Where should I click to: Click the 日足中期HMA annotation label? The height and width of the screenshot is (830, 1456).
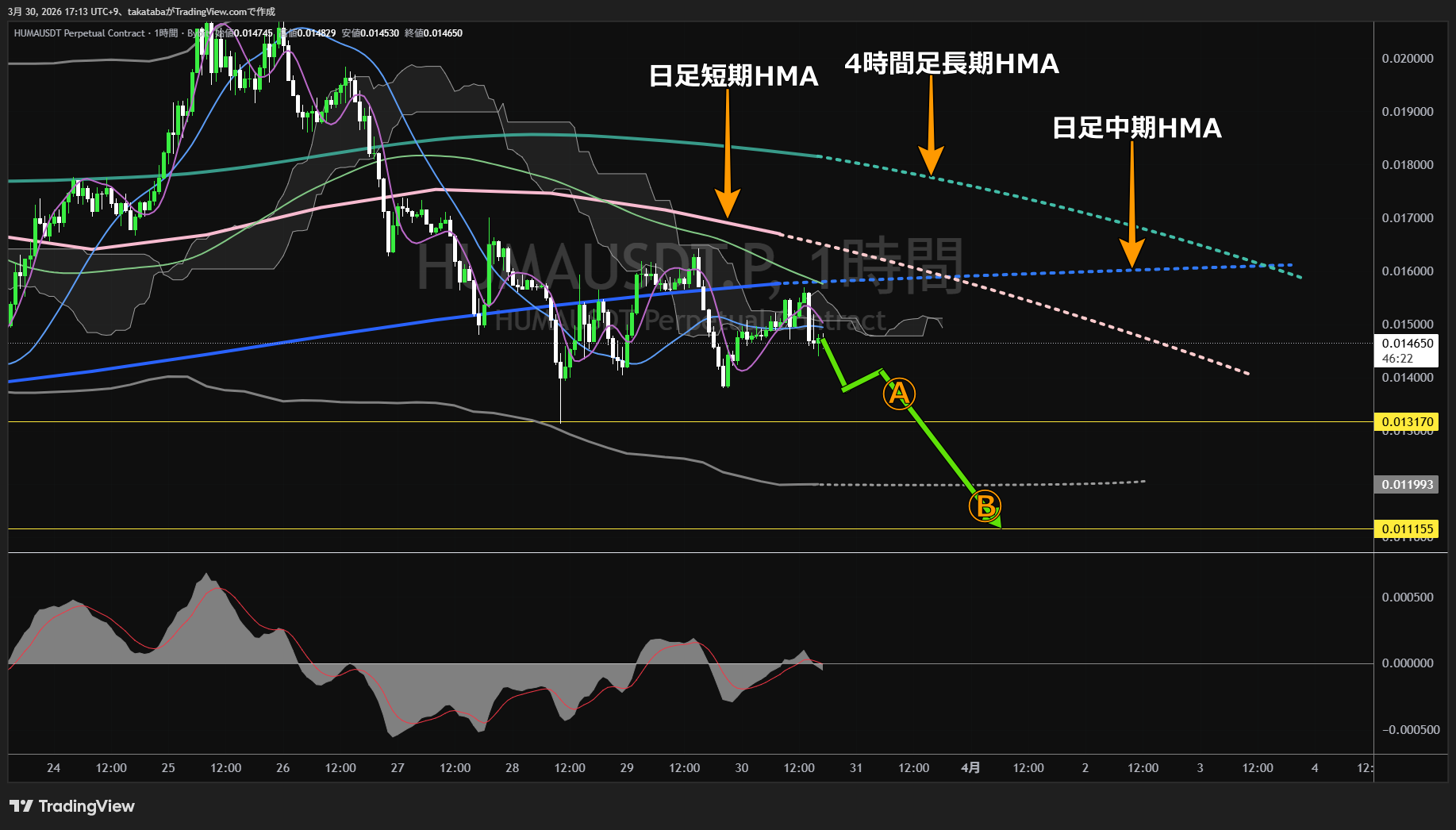point(1136,128)
